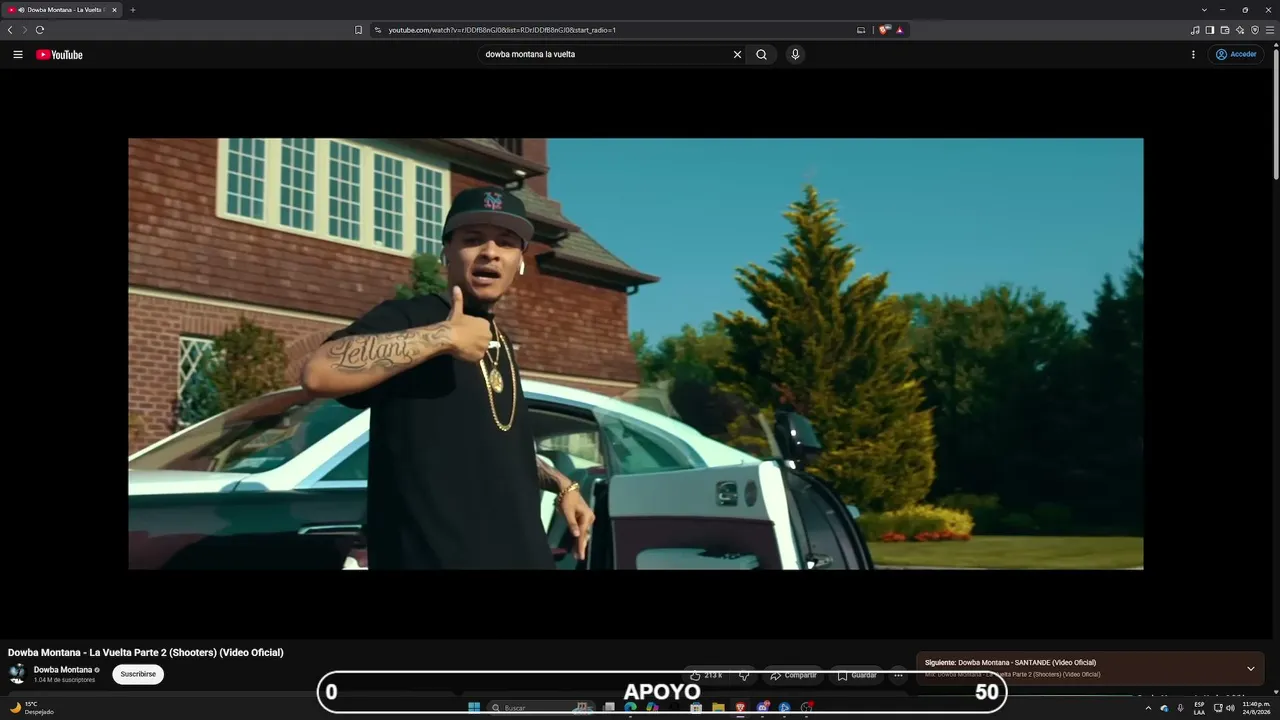Image resolution: width=1280 pixels, height=720 pixels.
Task: Open the site settings icon beside the URL
Action: click(378, 30)
